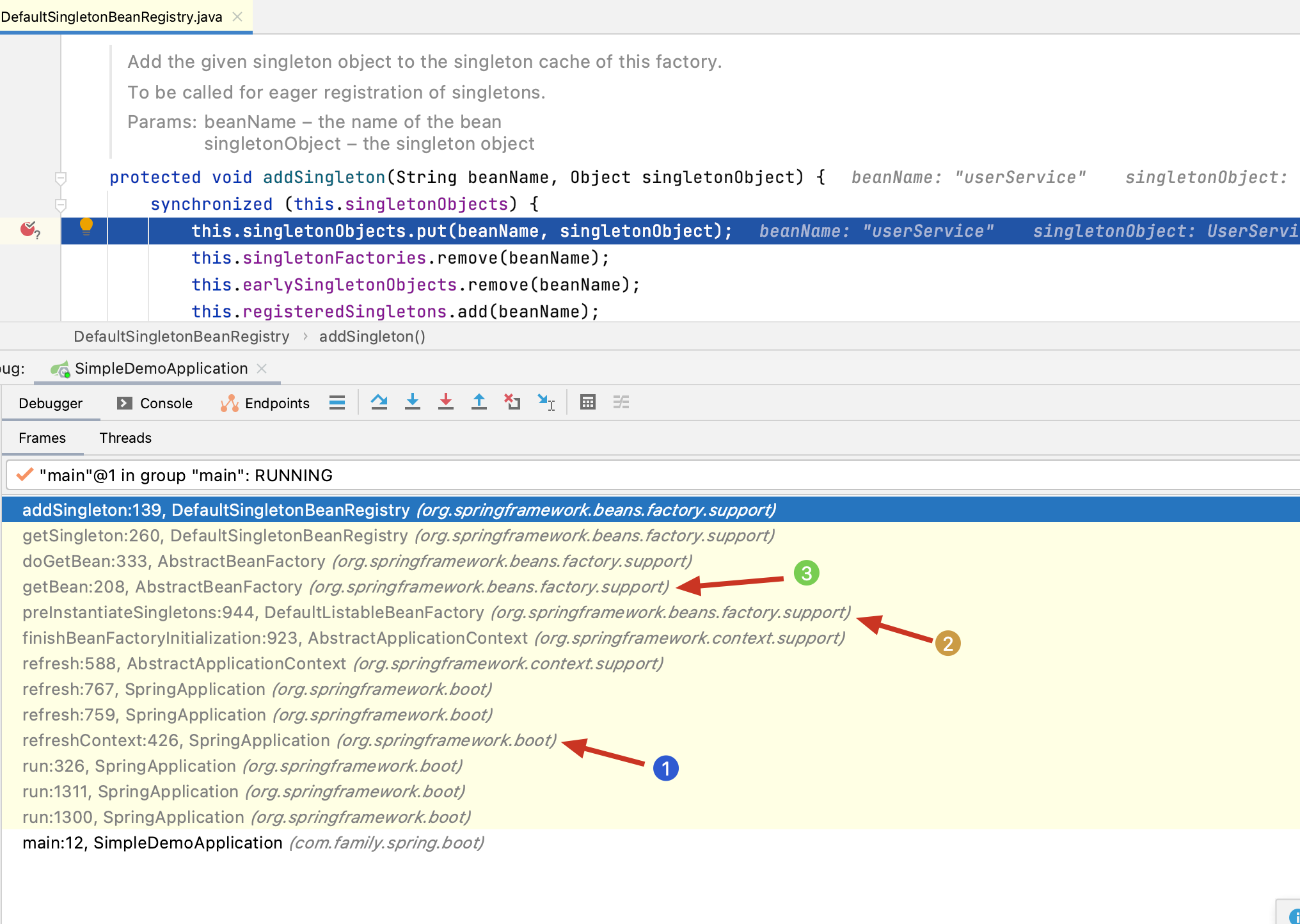Select frame finishBeanFactoryInitialization:923
Screen dimensions: 1300x924
coord(651,638)
